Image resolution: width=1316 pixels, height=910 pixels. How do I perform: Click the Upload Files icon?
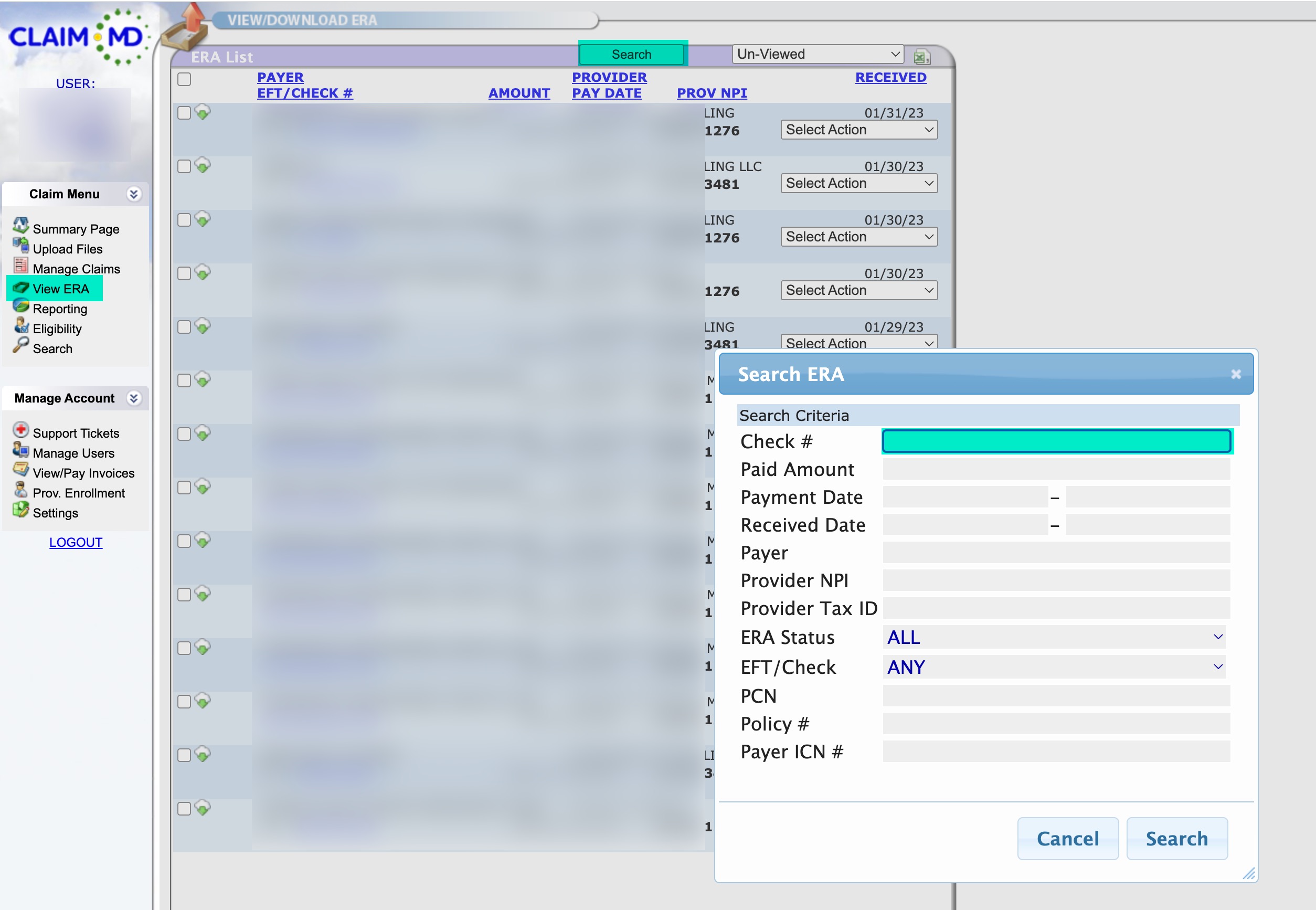coord(21,246)
